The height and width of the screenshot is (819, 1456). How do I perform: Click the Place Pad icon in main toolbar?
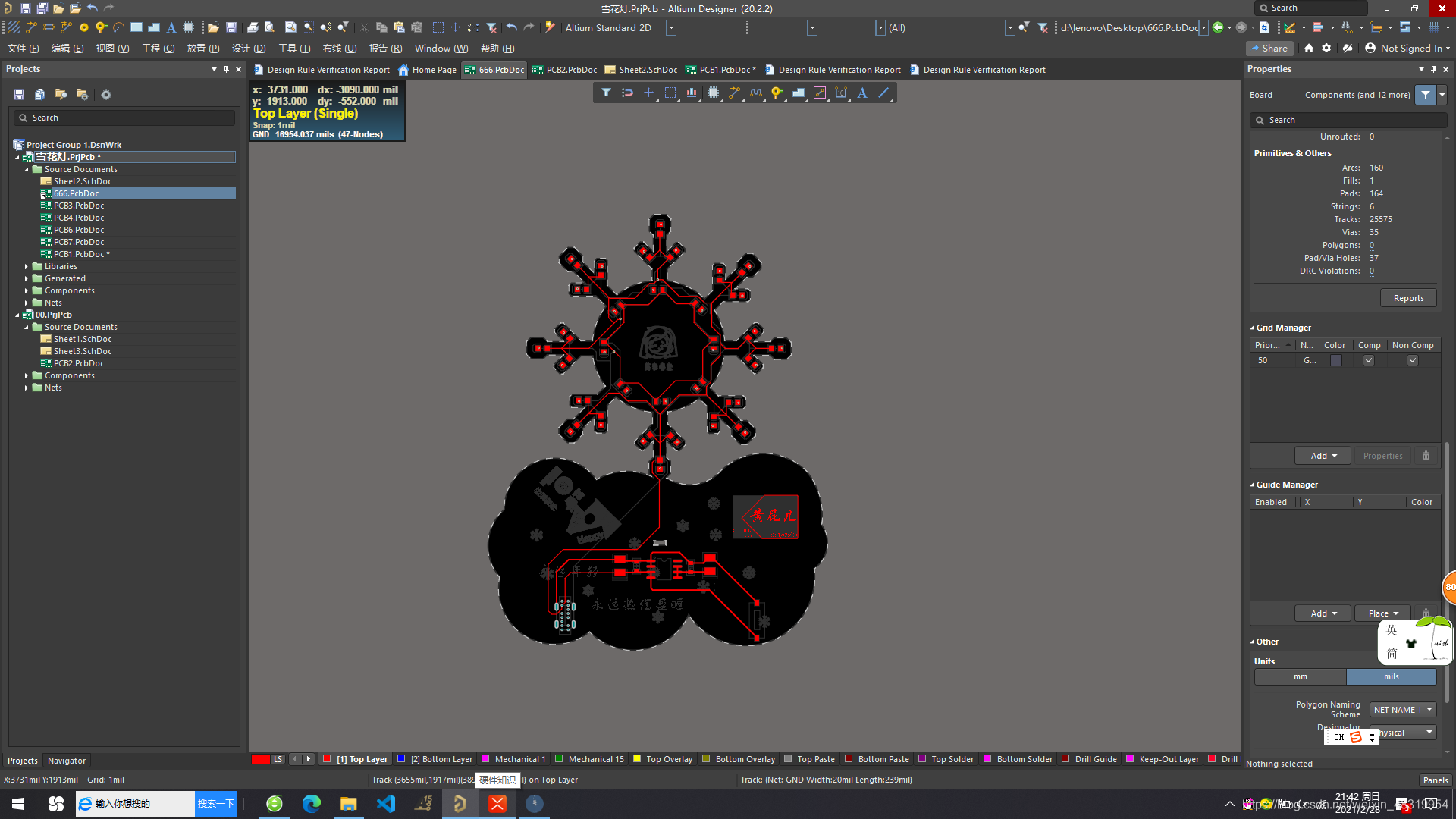pos(84,27)
